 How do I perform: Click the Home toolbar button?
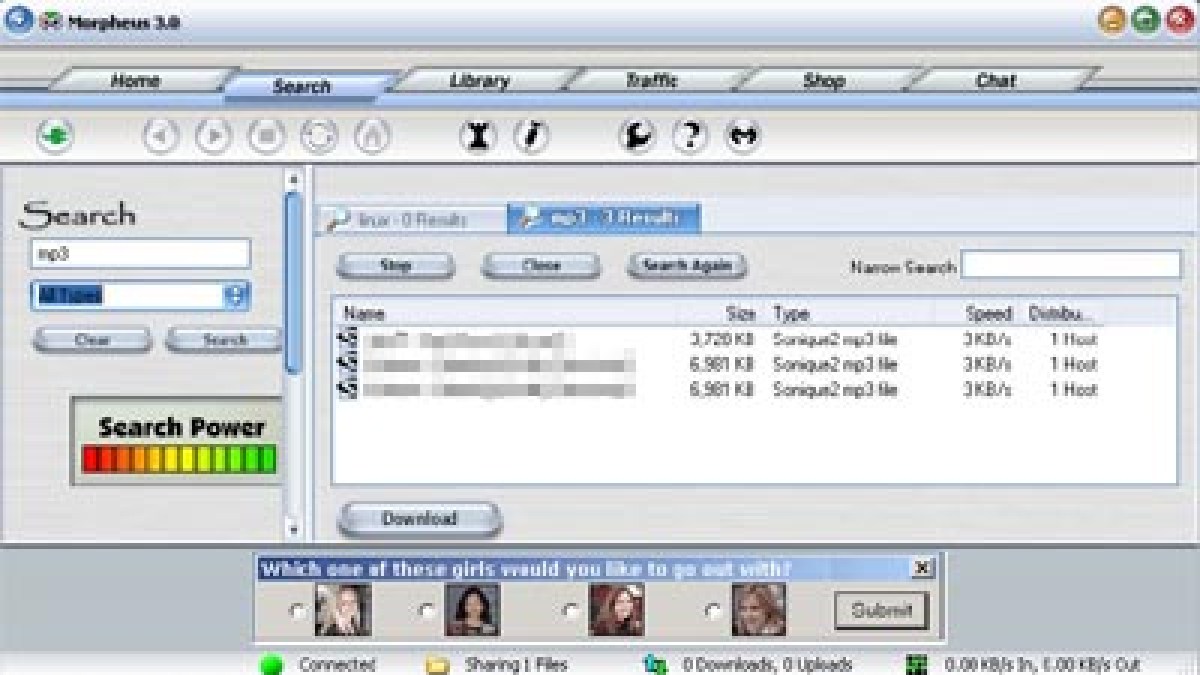(372, 136)
